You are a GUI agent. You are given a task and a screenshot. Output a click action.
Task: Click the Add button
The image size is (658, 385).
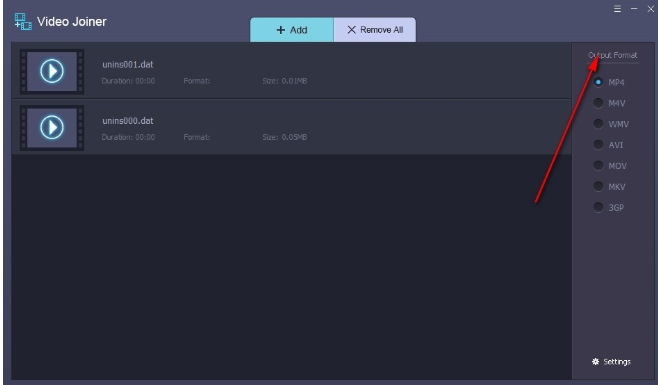click(x=292, y=30)
